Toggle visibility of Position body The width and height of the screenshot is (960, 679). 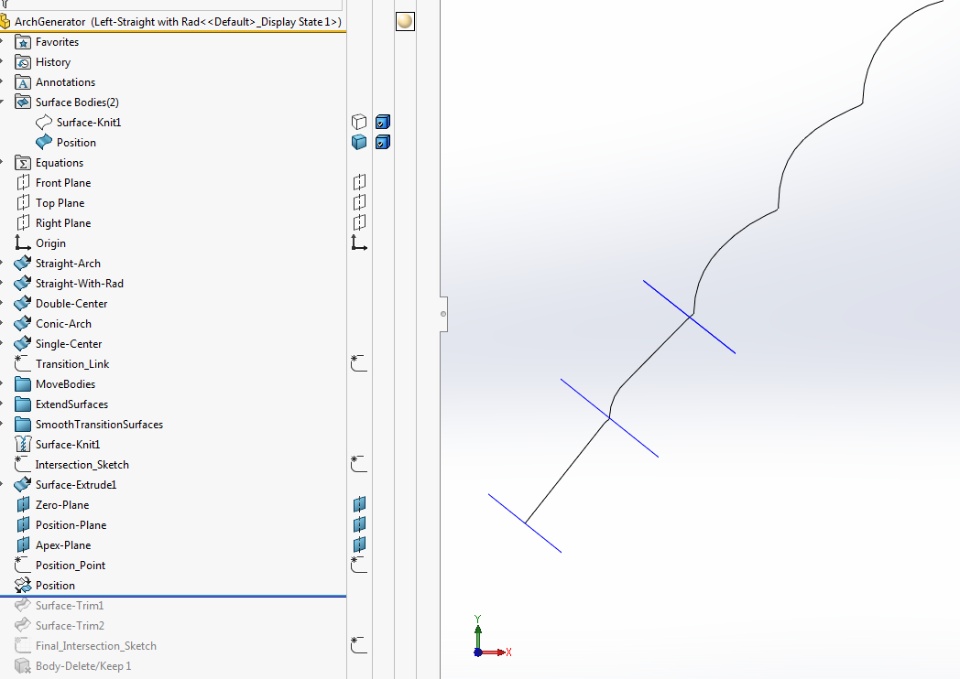tap(359, 142)
